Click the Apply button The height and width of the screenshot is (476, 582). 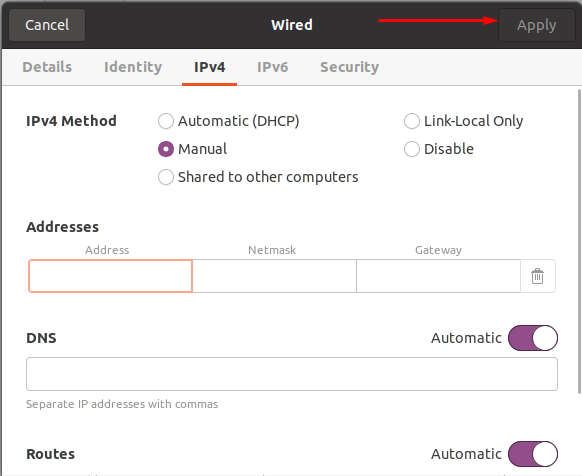click(x=536, y=25)
